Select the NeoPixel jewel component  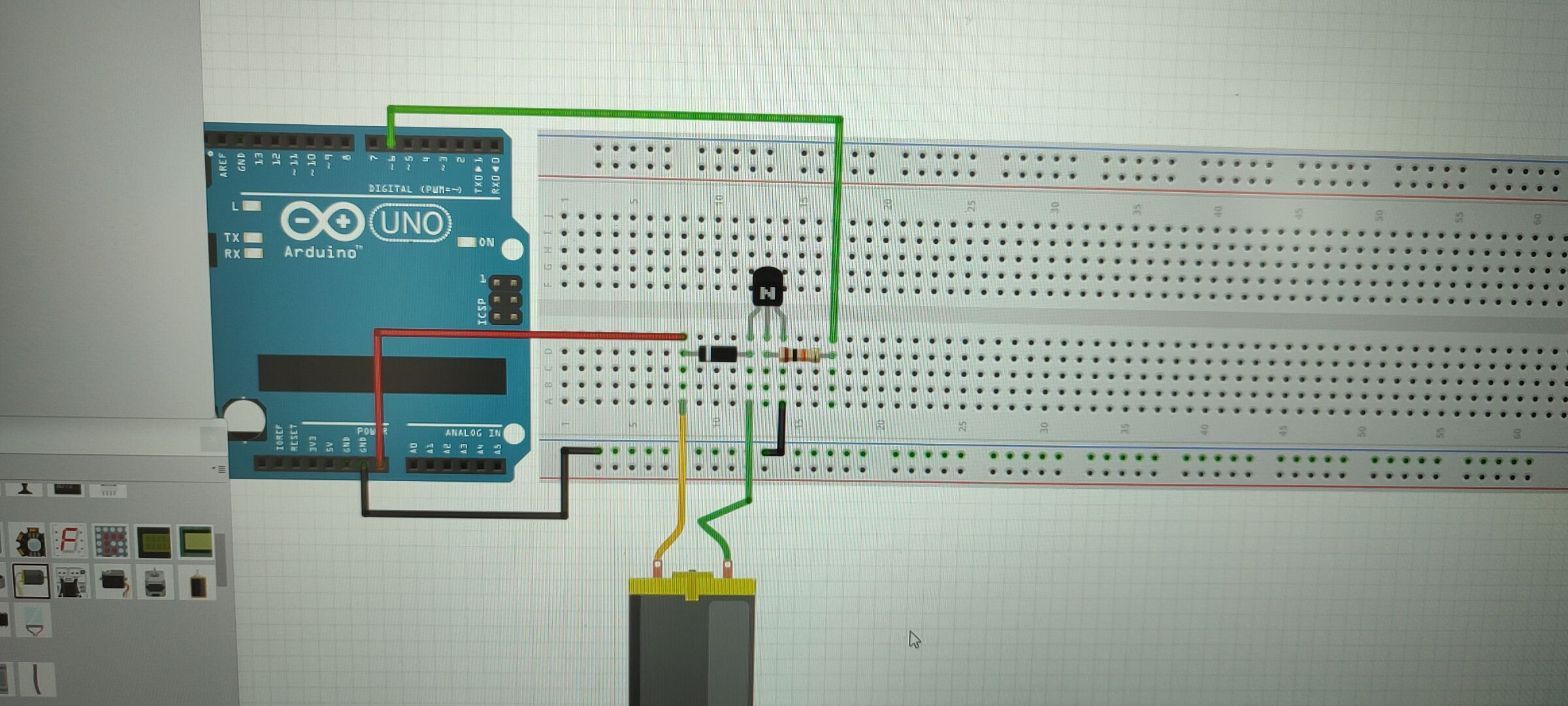click(x=31, y=541)
